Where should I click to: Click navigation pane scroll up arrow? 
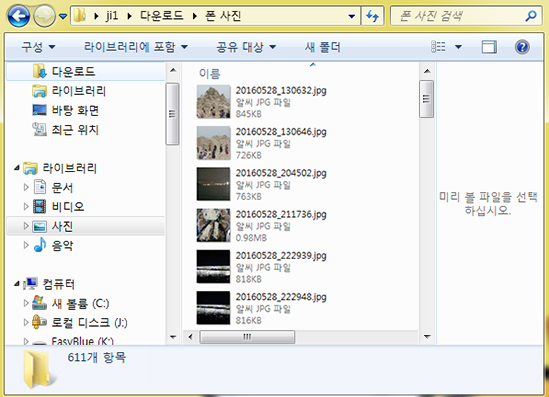[x=173, y=70]
